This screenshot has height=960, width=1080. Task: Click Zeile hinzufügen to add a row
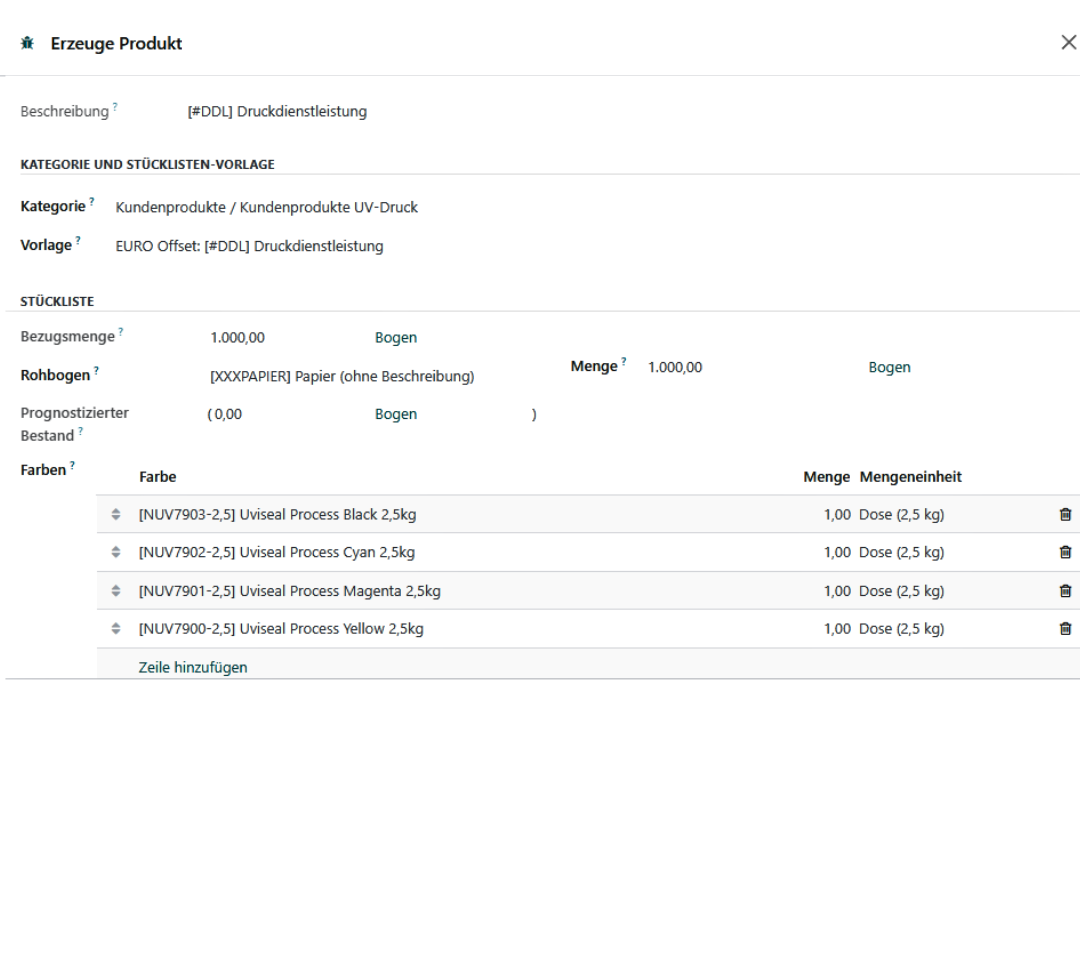coord(192,667)
